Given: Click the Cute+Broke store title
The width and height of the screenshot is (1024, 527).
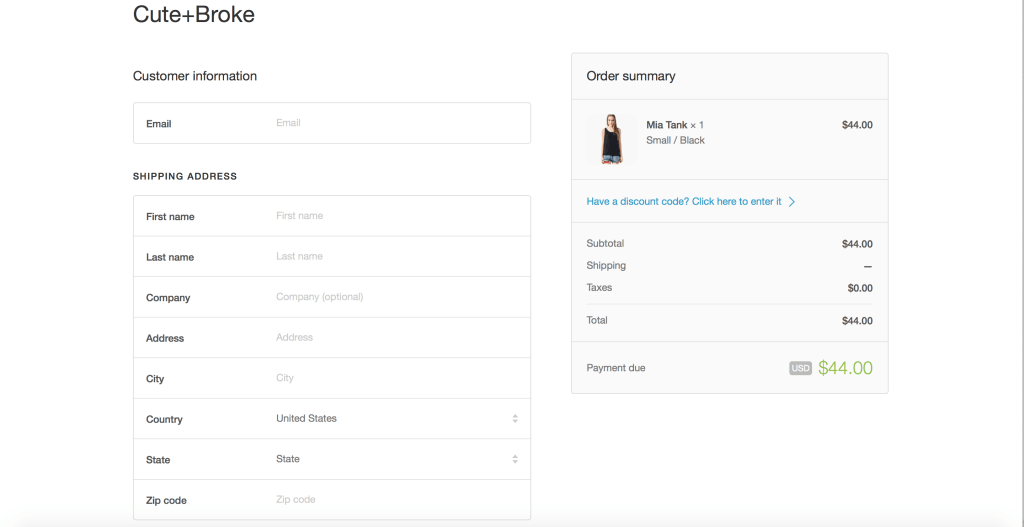Looking at the screenshot, I should tap(194, 15).
